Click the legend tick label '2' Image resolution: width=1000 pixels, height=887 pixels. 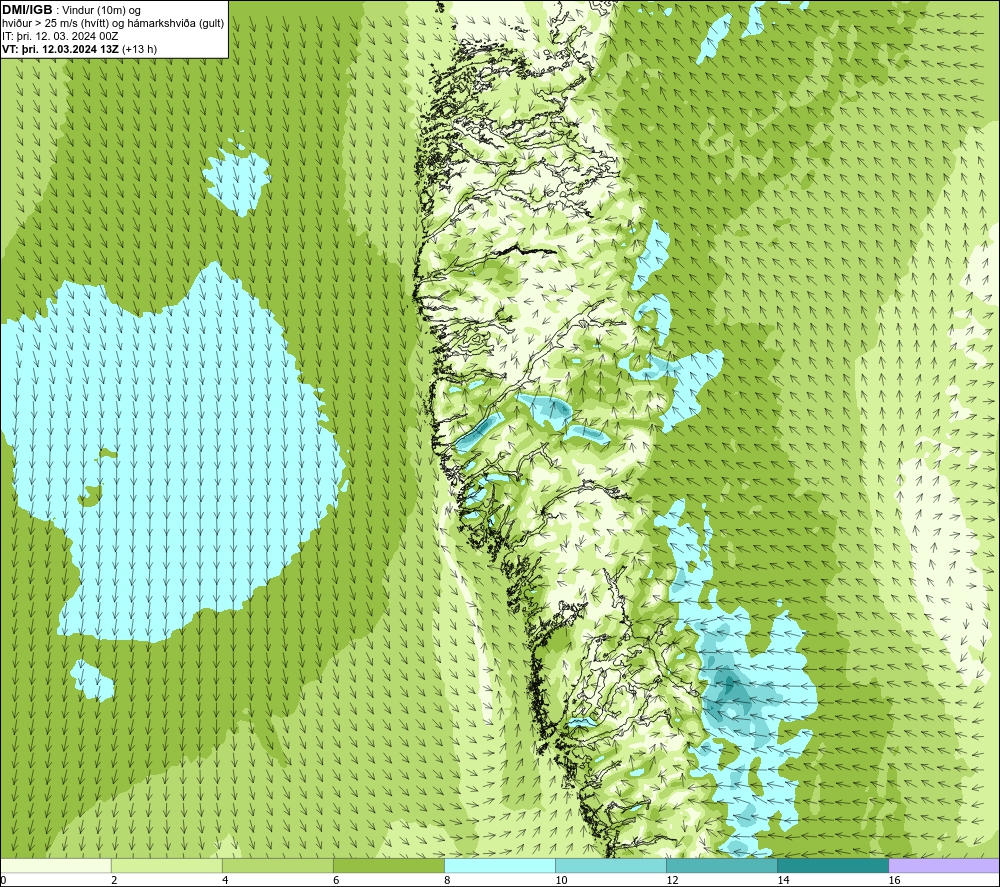point(114,880)
